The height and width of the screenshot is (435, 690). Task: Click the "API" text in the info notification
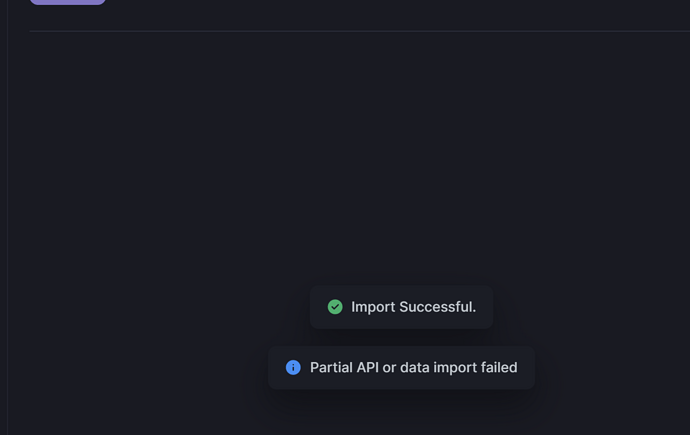click(367, 367)
